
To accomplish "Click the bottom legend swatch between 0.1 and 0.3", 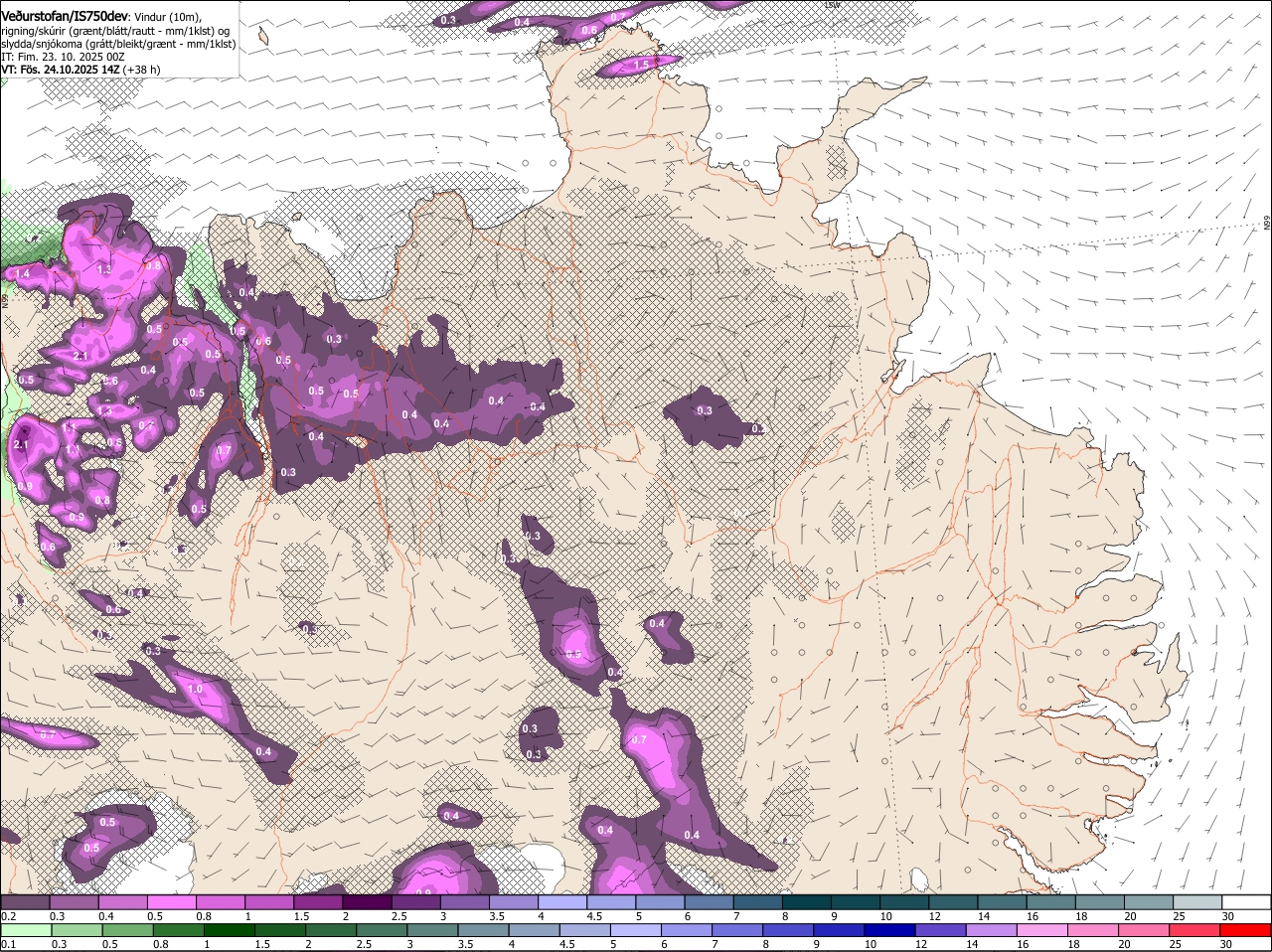I will point(25,930).
